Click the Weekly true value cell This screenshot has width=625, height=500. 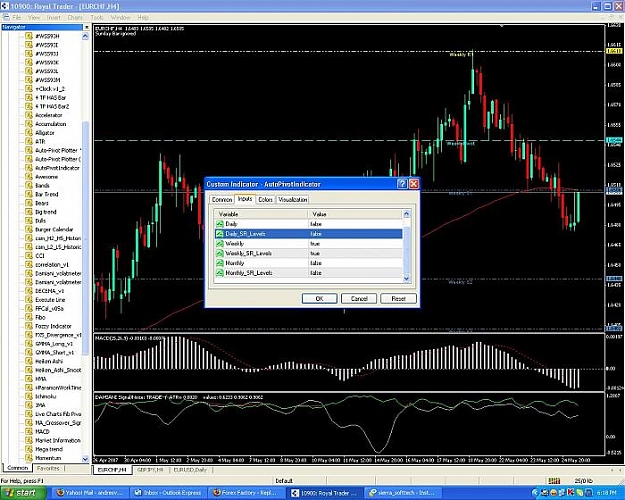pos(356,244)
